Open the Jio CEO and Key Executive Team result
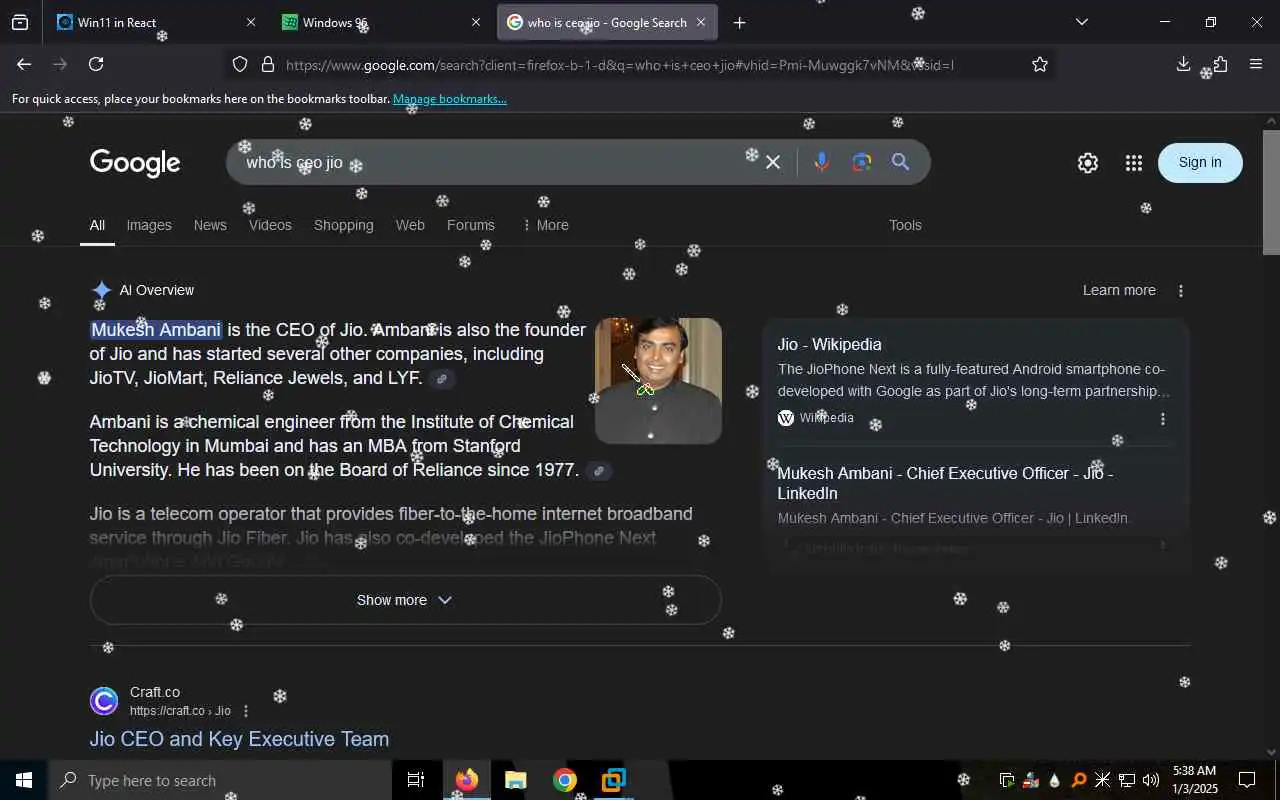 pos(239,739)
